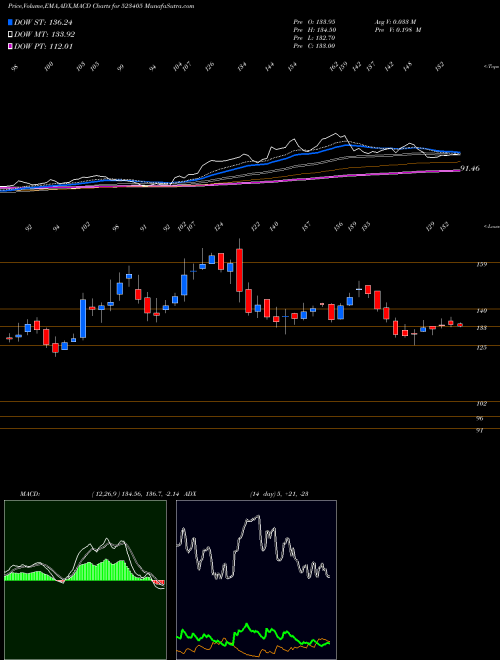Screen dimensions: 500x660
Task: Click the 125 price level on right axis
Action: [x=482, y=347]
